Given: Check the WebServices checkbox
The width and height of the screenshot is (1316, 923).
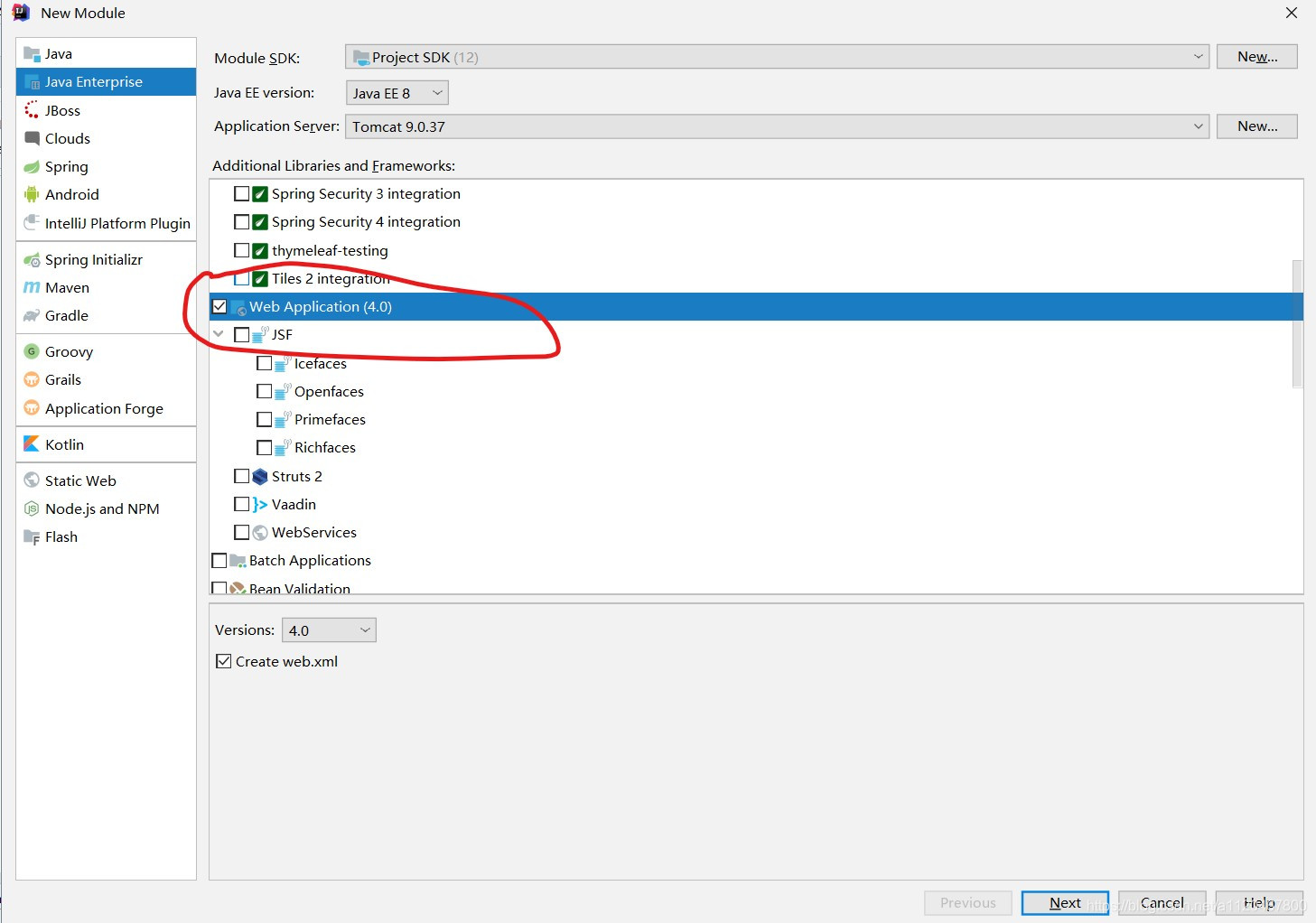Looking at the screenshot, I should coord(241,532).
